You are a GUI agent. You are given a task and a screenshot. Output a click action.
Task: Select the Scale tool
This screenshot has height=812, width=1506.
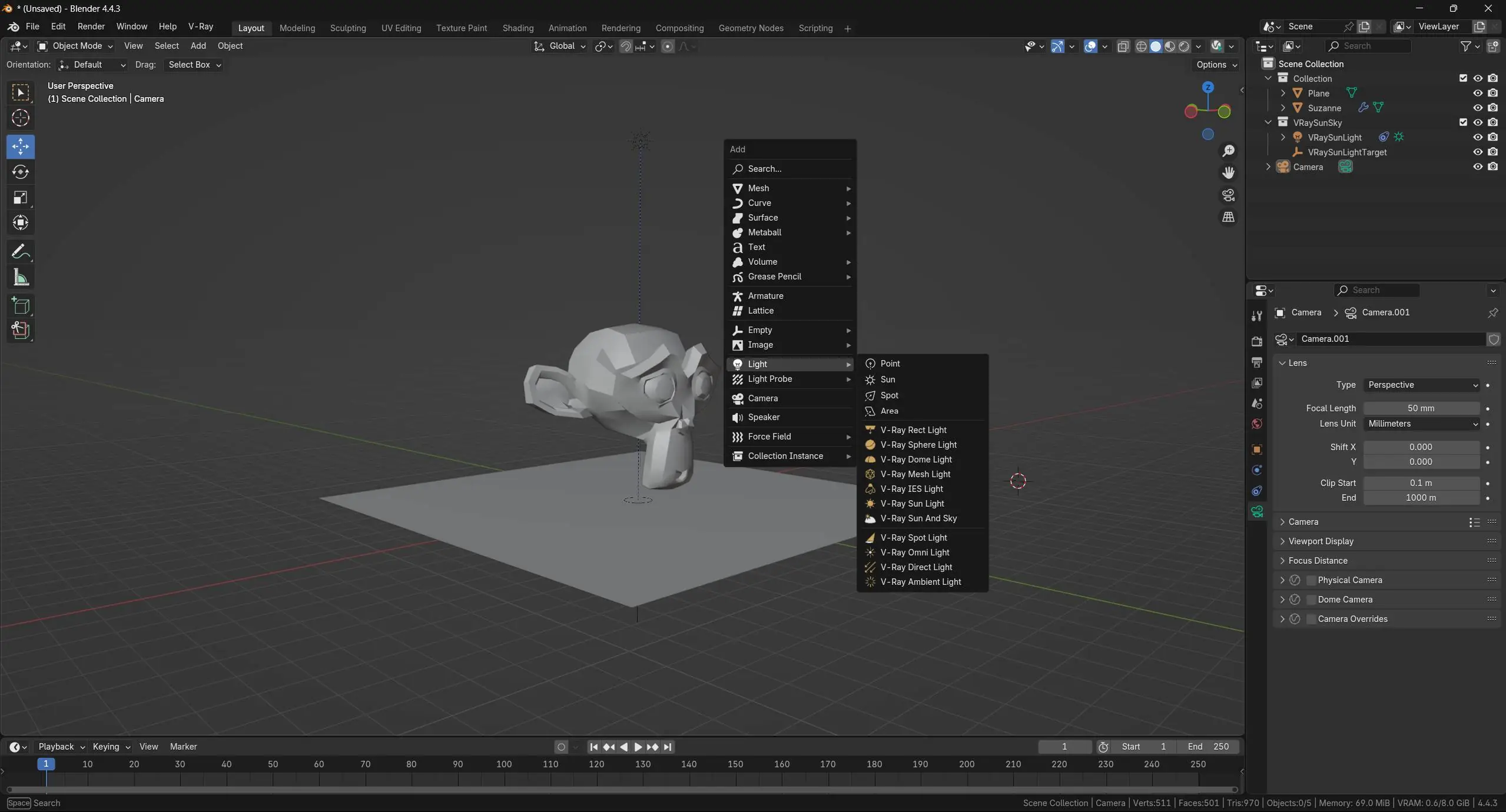pyautogui.click(x=21, y=198)
